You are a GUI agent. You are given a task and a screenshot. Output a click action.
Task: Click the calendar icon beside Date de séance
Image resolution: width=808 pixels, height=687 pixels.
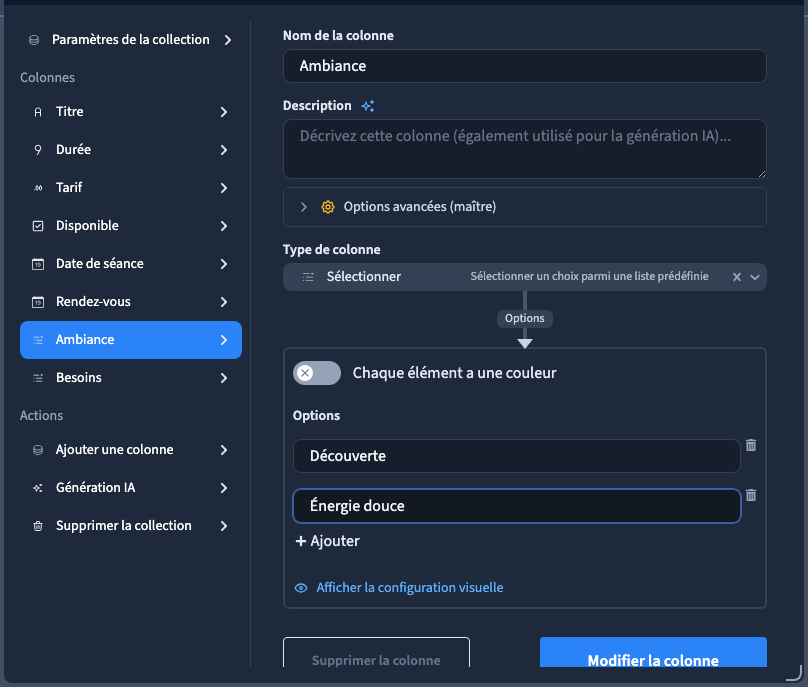(x=38, y=264)
